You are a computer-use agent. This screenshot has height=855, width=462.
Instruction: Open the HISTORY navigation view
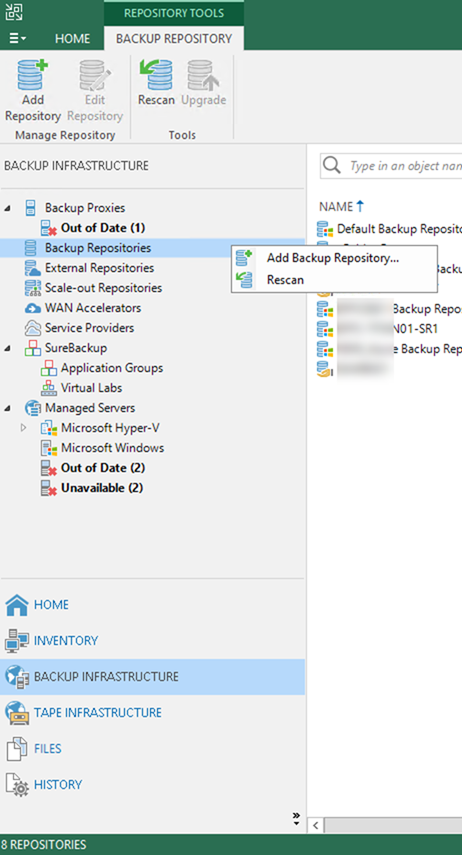coord(58,785)
